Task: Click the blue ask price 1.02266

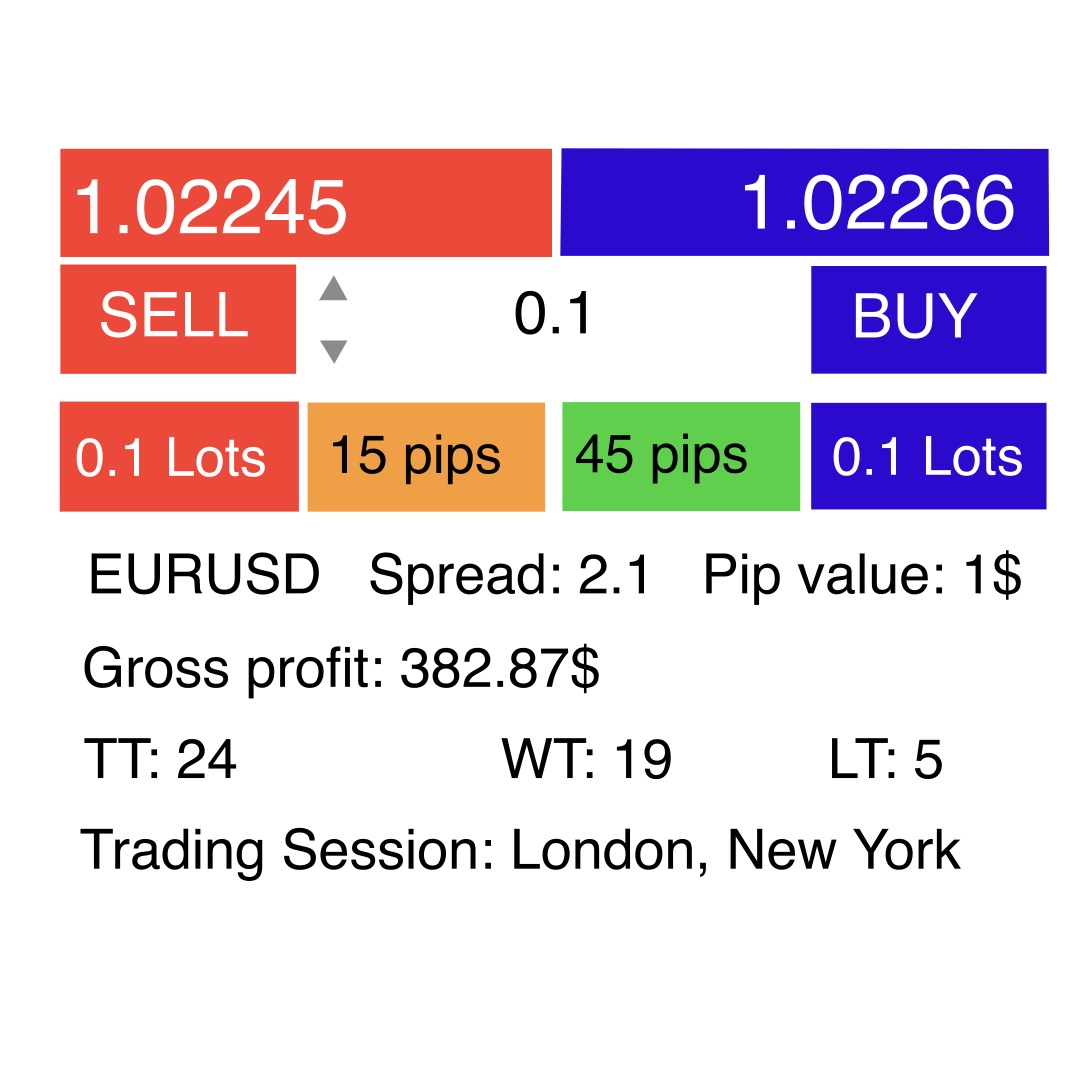Action: (804, 202)
